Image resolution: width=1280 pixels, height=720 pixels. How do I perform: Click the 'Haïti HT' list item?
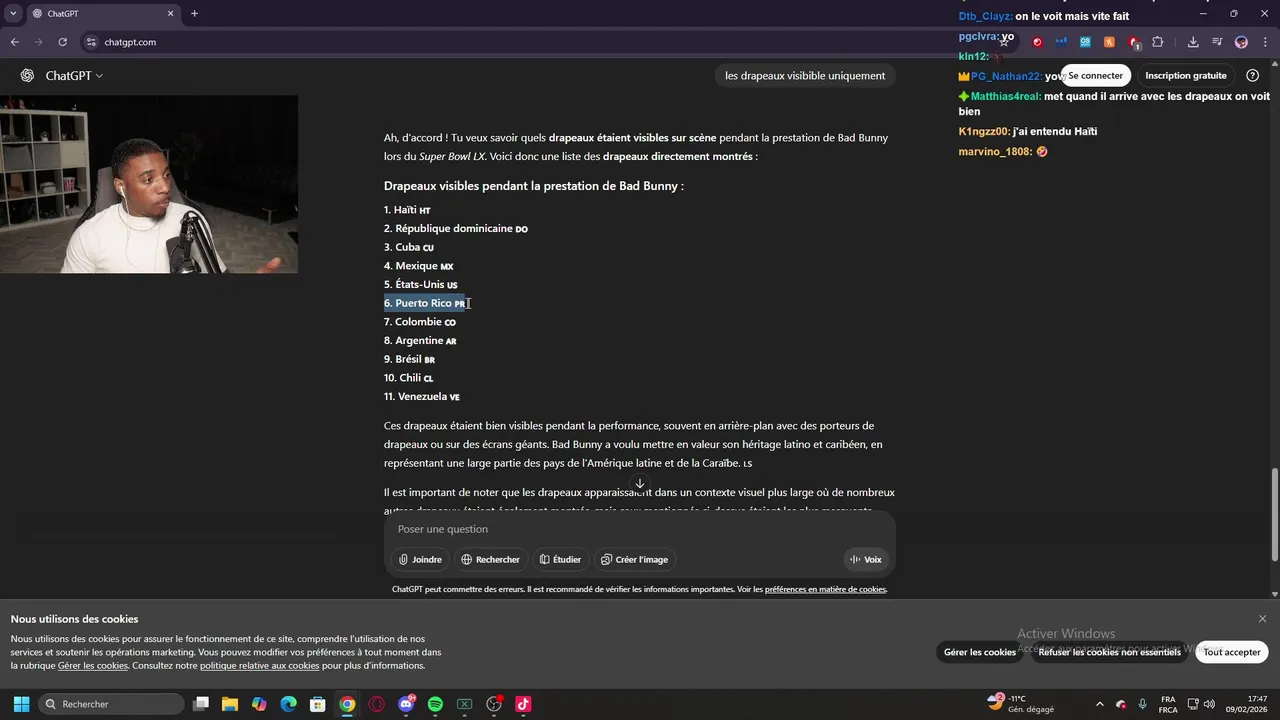click(407, 210)
